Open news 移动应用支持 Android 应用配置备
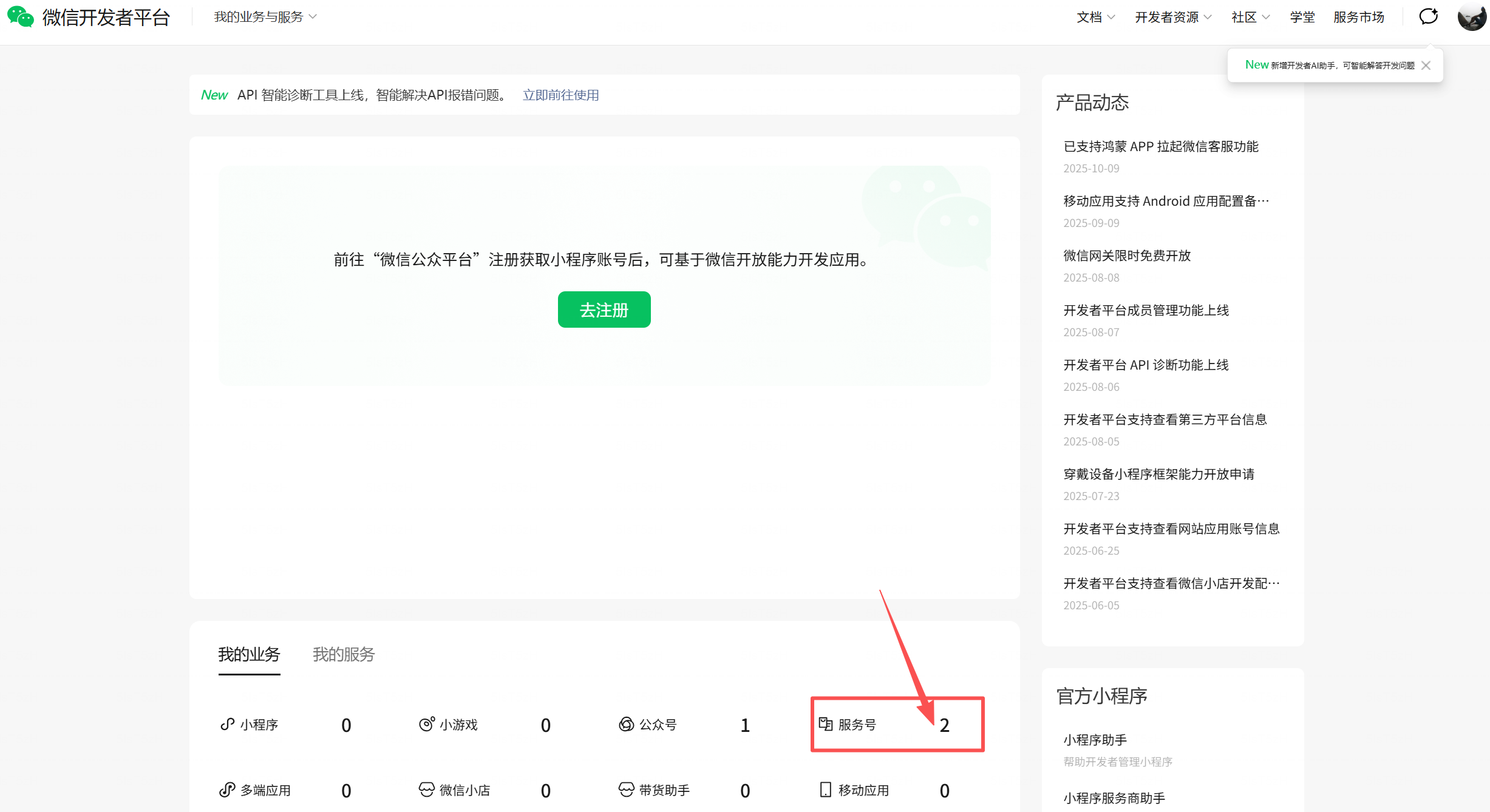The width and height of the screenshot is (1490, 812). (1166, 201)
